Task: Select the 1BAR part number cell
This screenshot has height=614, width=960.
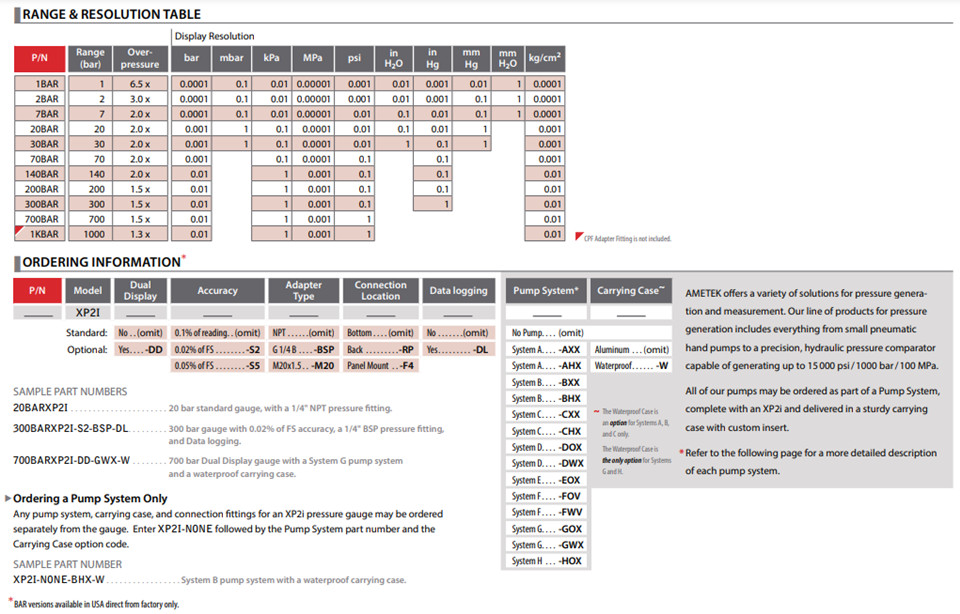Action: pos(39,84)
